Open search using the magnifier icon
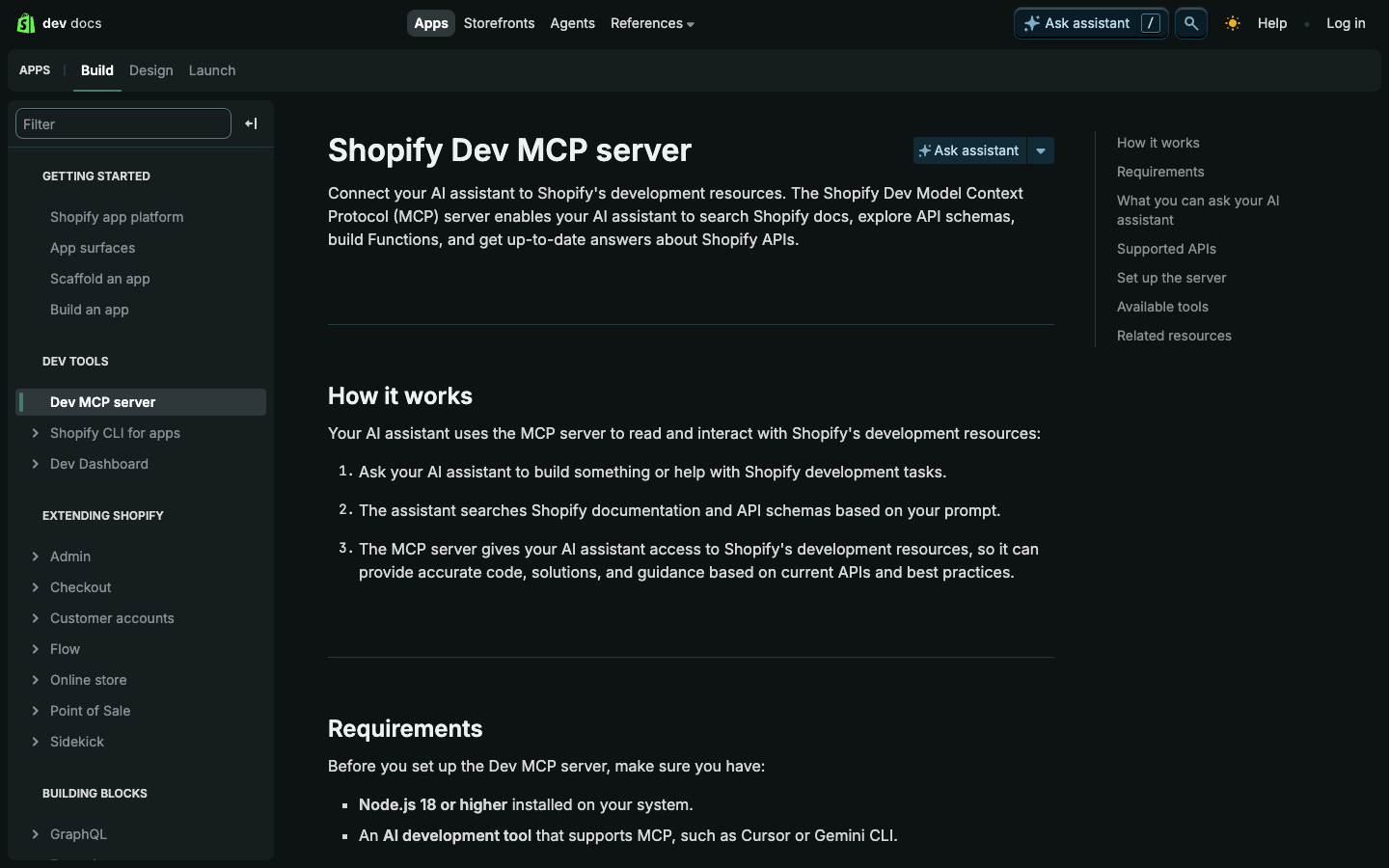Viewport: 1389px width, 868px height. tap(1190, 23)
